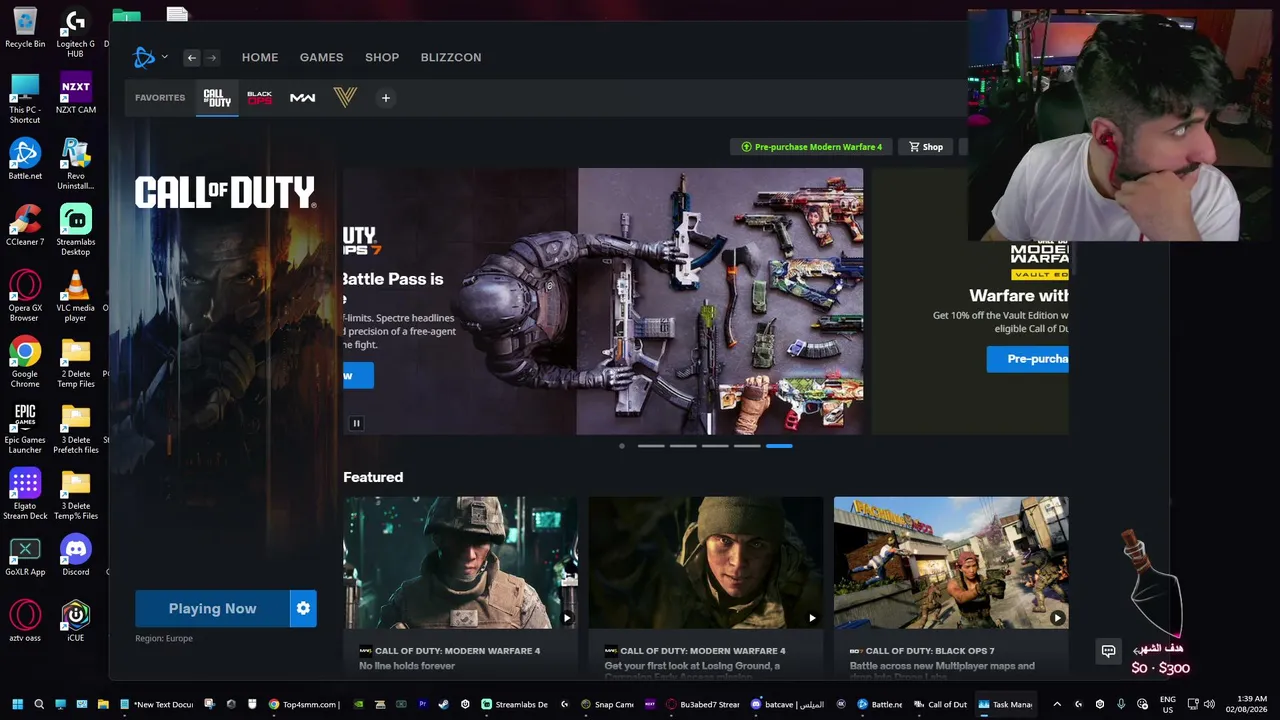Image resolution: width=1280 pixels, height=720 pixels.
Task: Open the Losing Ground featured video thumbnail
Action: [706, 563]
